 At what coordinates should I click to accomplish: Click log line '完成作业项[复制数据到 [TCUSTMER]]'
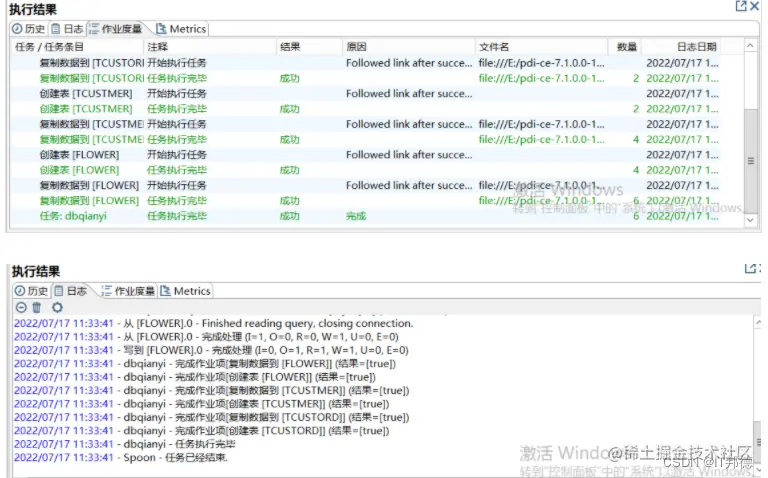(x=212, y=390)
